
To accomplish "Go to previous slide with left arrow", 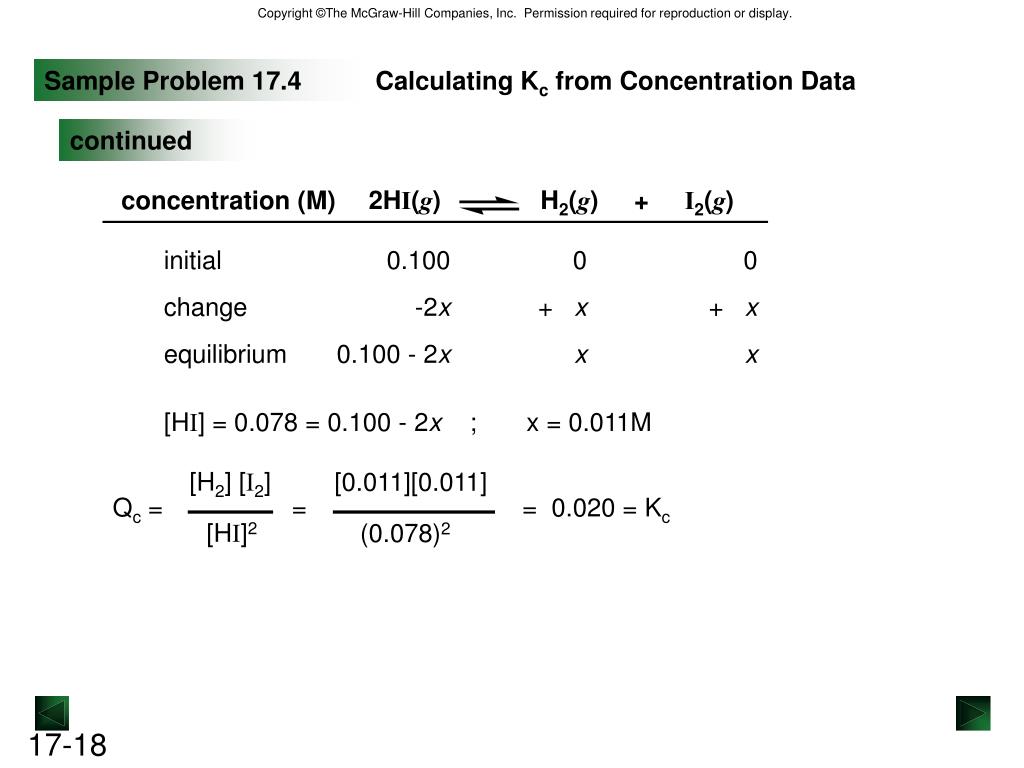I will pos(52,713).
